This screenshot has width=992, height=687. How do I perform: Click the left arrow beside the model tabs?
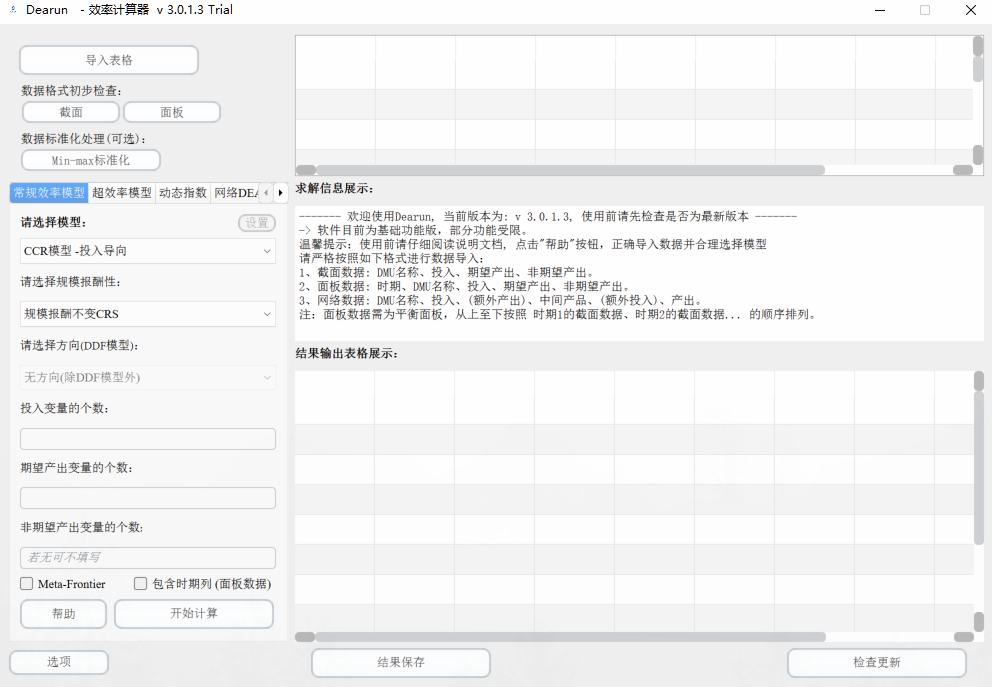[268, 193]
